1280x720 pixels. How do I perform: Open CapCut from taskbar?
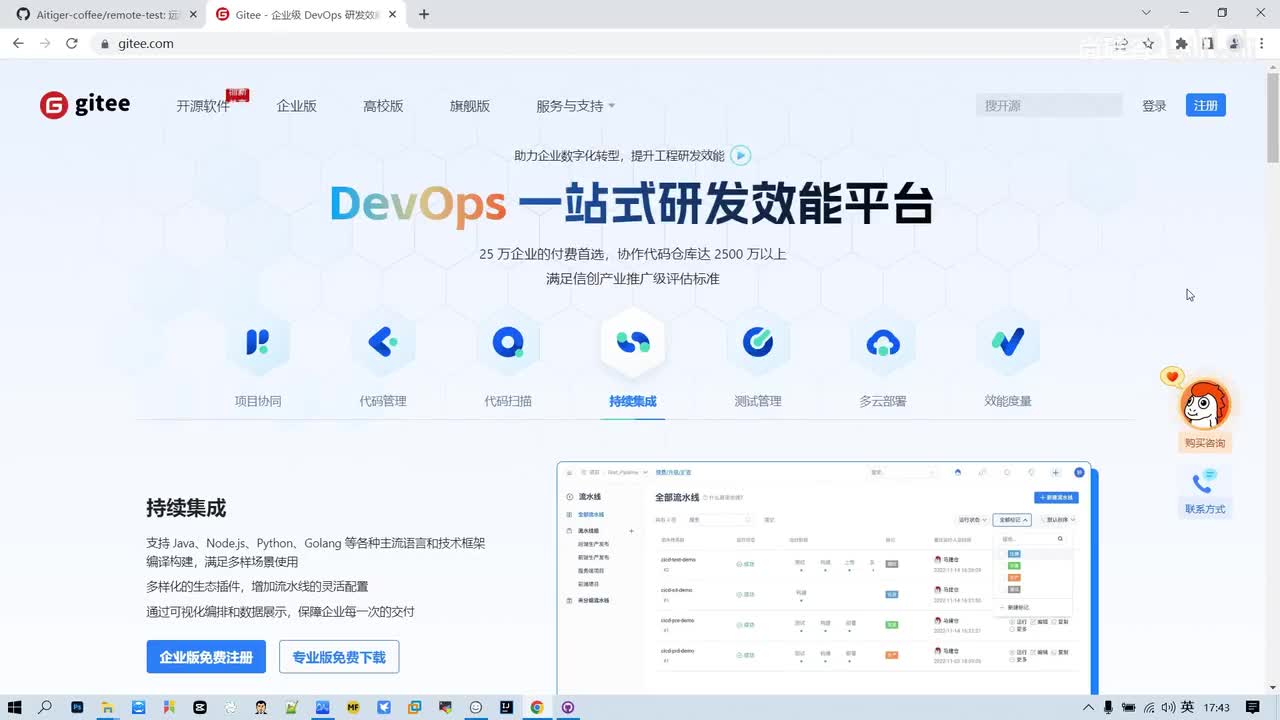point(200,707)
